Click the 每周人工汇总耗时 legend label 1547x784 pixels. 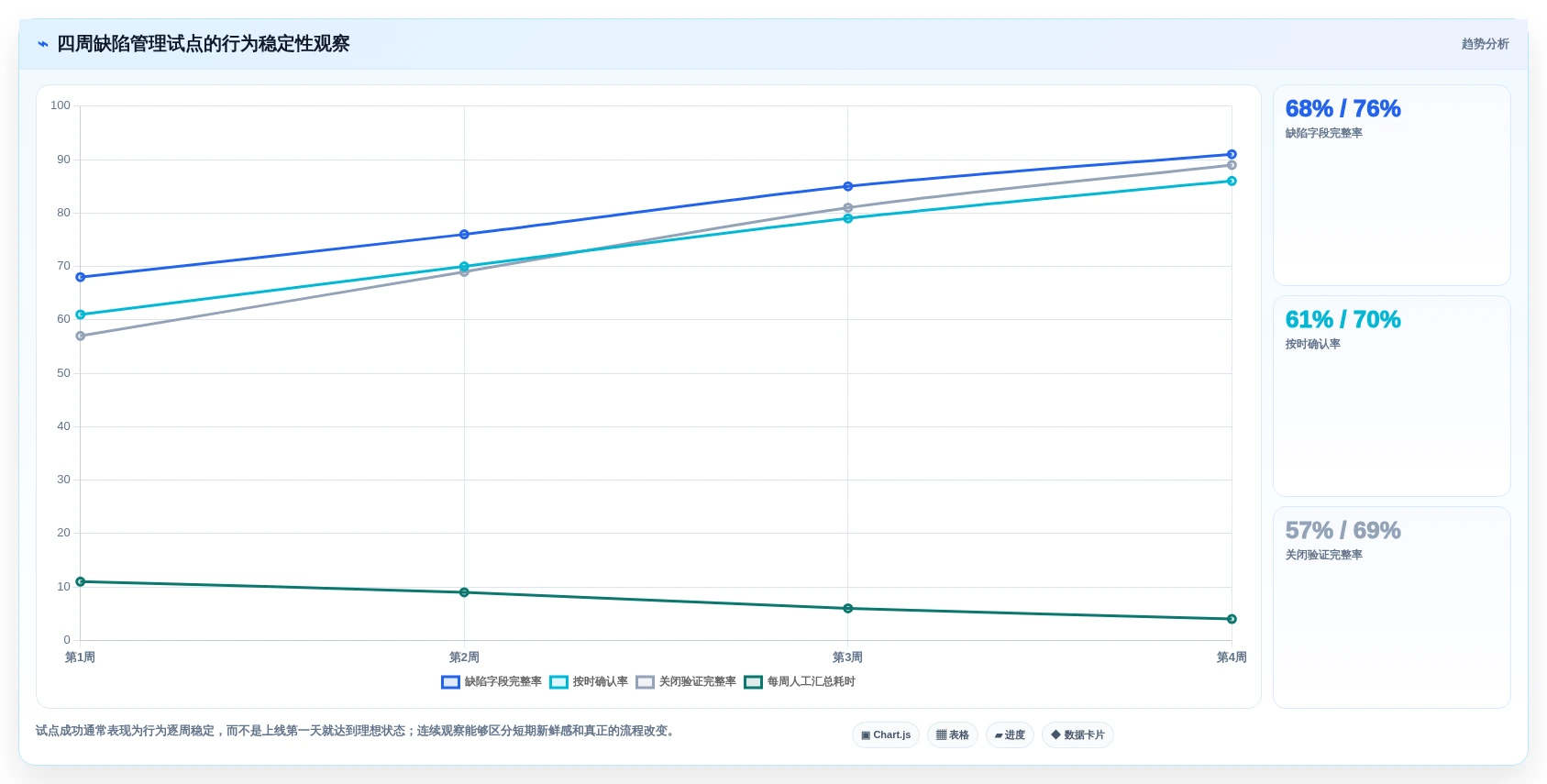pyautogui.click(x=811, y=682)
